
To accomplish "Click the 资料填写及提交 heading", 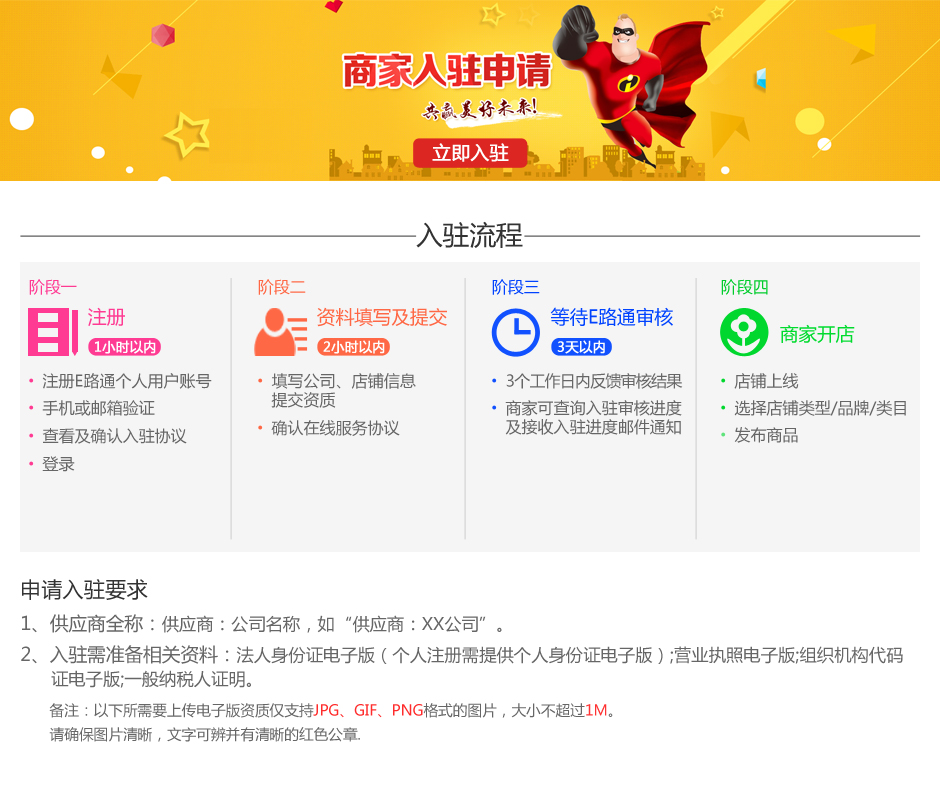I will (x=382, y=317).
